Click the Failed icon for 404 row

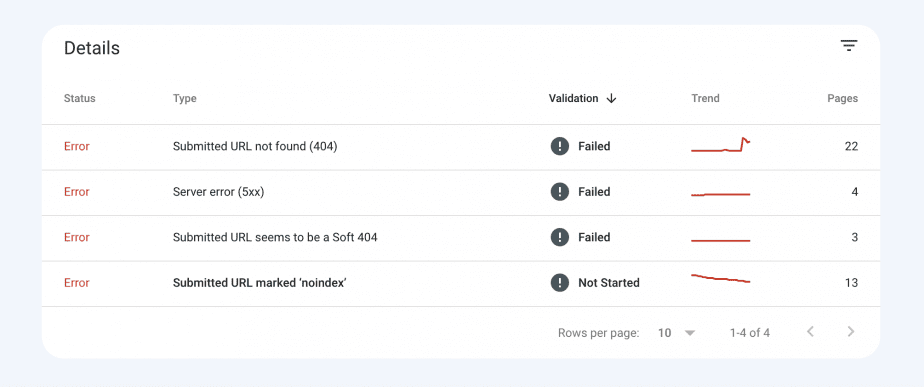[560, 146]
